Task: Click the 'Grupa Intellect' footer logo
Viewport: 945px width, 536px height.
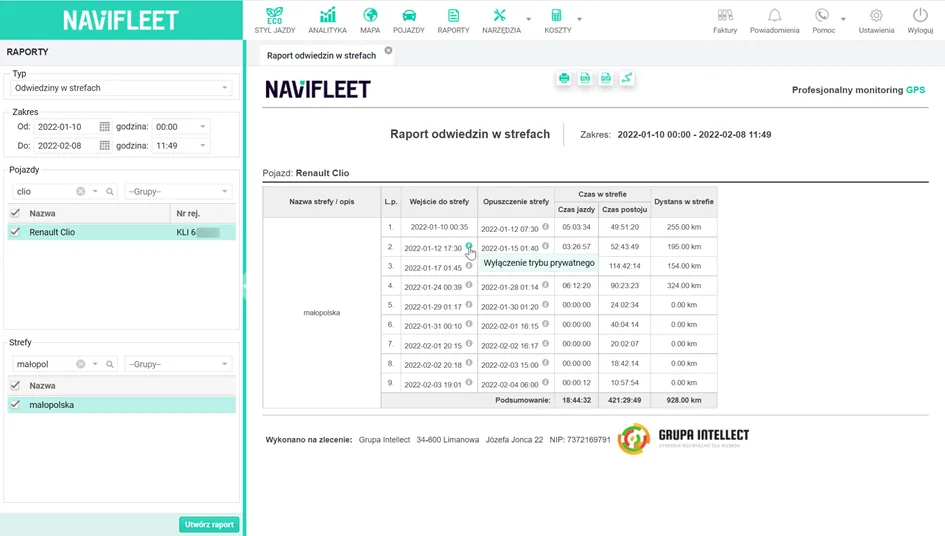Action: pyautogui.click(x=683, y=438)
